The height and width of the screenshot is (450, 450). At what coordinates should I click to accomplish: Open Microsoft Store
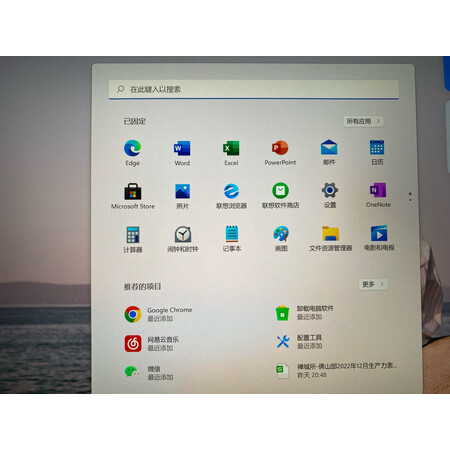pos(133,196)
